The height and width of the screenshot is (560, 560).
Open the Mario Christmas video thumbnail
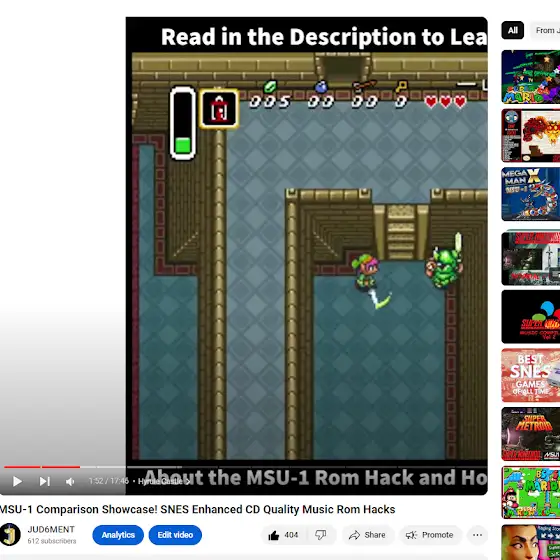531,77
